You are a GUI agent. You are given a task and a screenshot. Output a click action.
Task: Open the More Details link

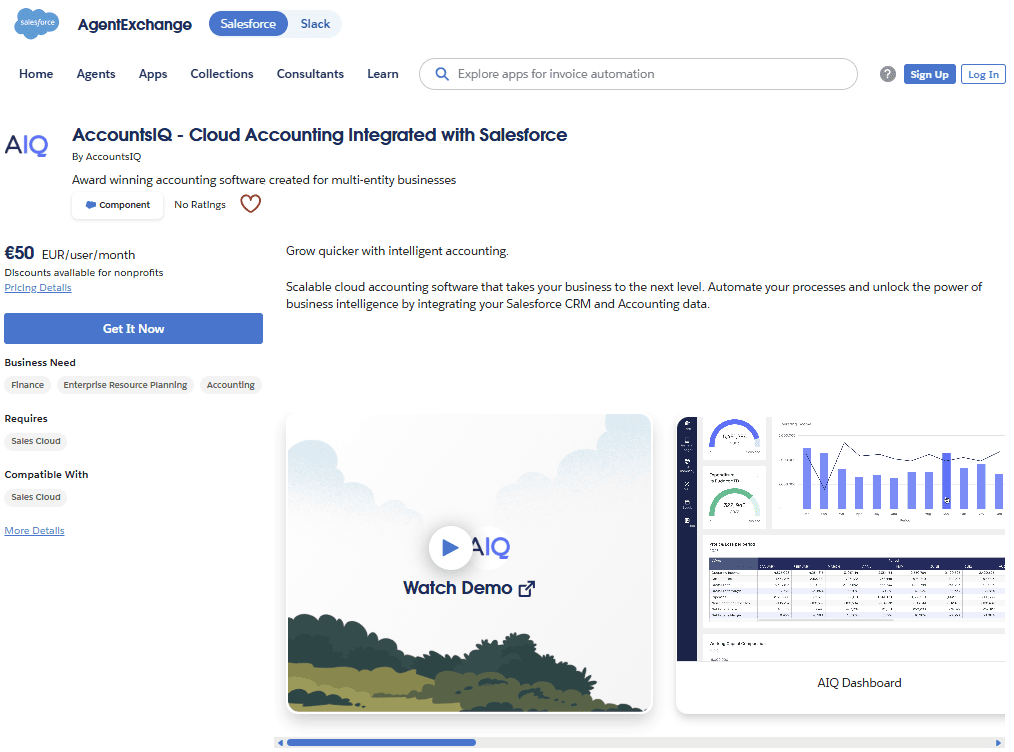(34, 531)
